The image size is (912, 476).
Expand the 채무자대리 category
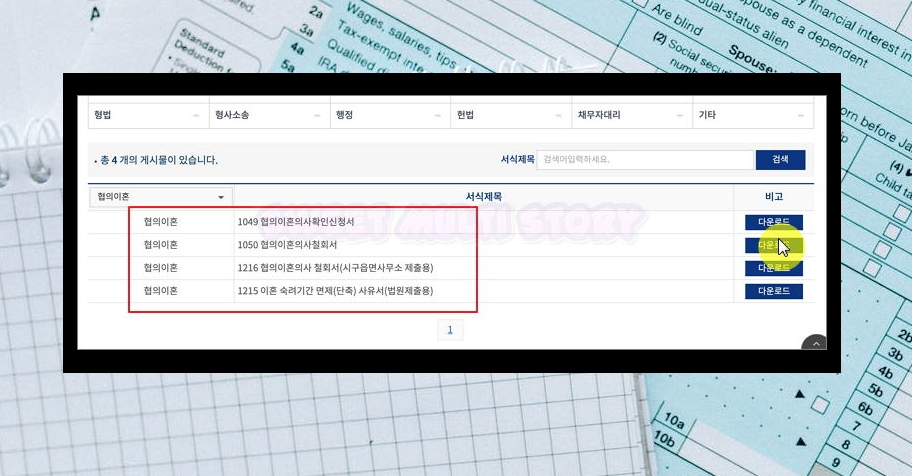point(632,115)
